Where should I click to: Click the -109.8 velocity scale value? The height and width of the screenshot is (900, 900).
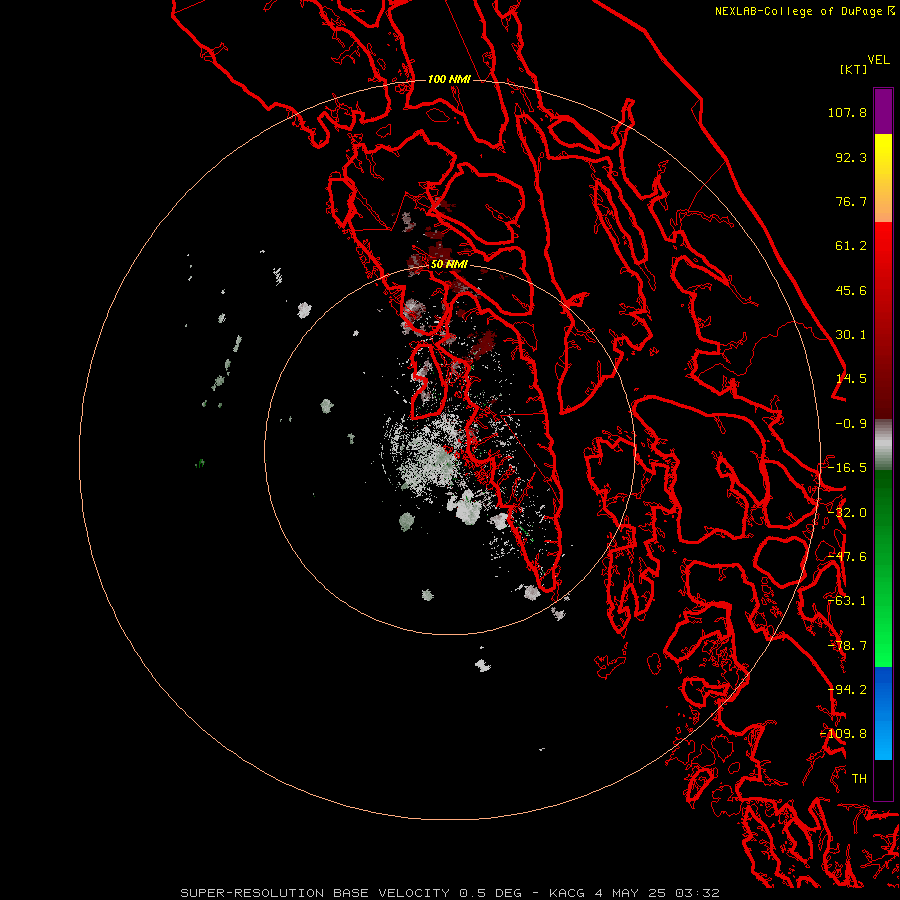point(843,734)
